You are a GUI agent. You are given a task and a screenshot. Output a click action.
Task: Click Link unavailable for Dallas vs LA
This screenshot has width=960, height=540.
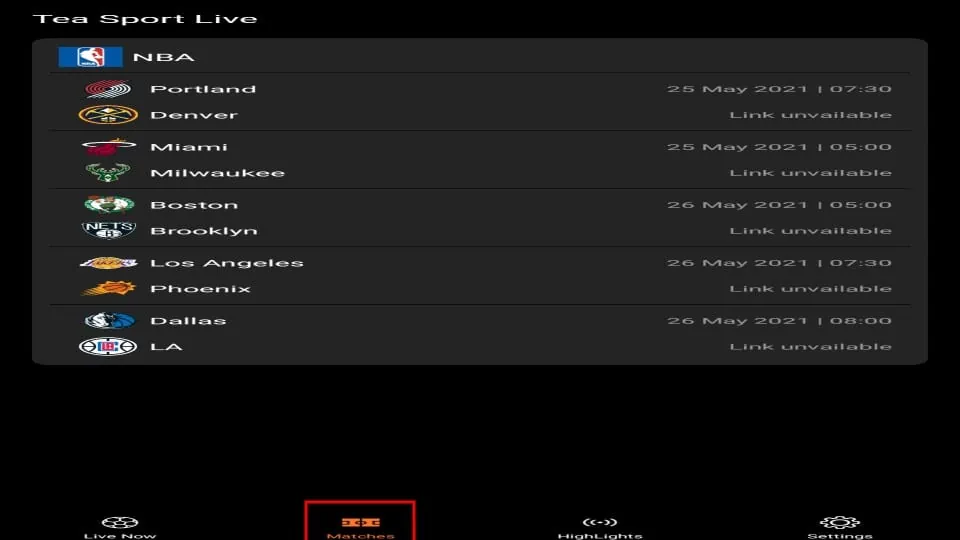pos(811,347)
